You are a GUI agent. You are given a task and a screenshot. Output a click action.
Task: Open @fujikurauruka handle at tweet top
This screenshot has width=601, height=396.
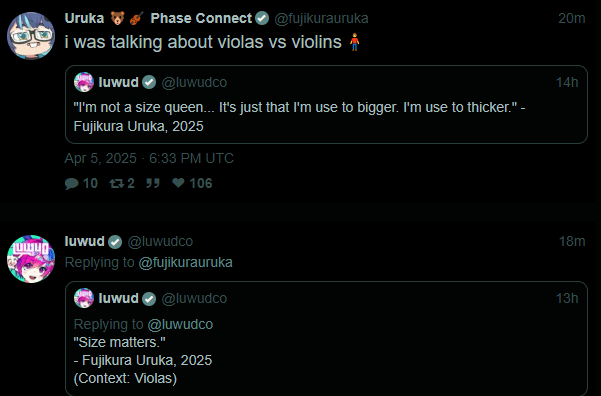pyautogui.click(x=321, y=18)
